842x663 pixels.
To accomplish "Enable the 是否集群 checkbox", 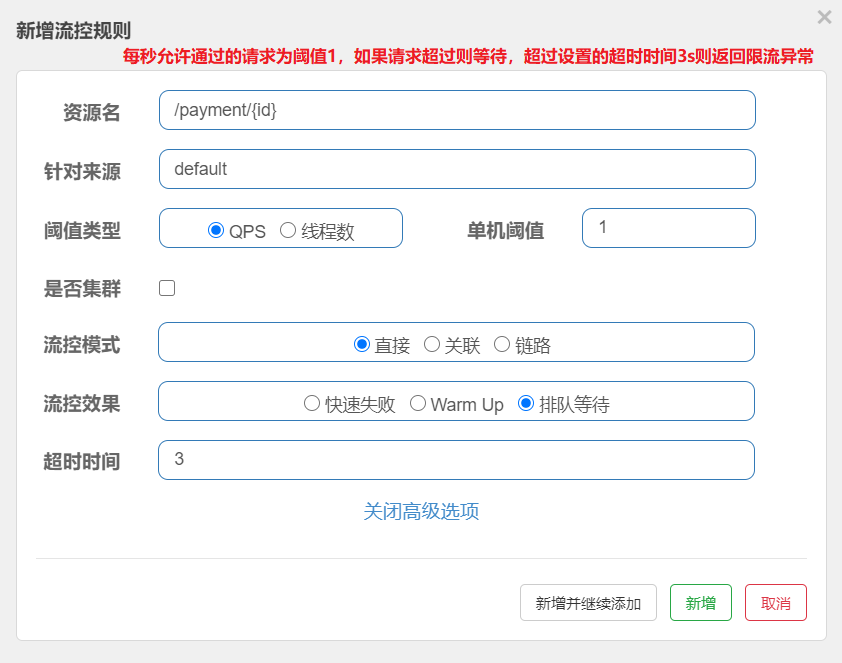I will tap(167, 288).
